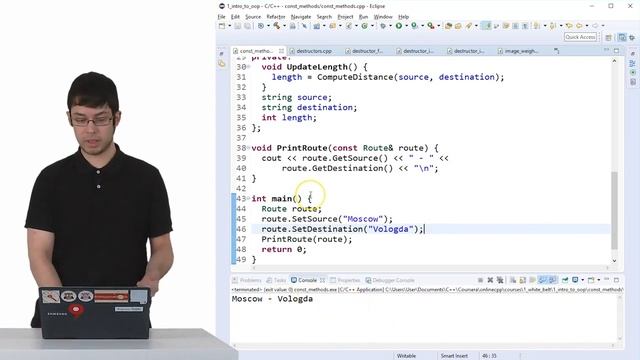Image resolution: width=640 pixels, height=360 pixels.
Task: Click the Open Console icon
Action: [x=591, y=280]
